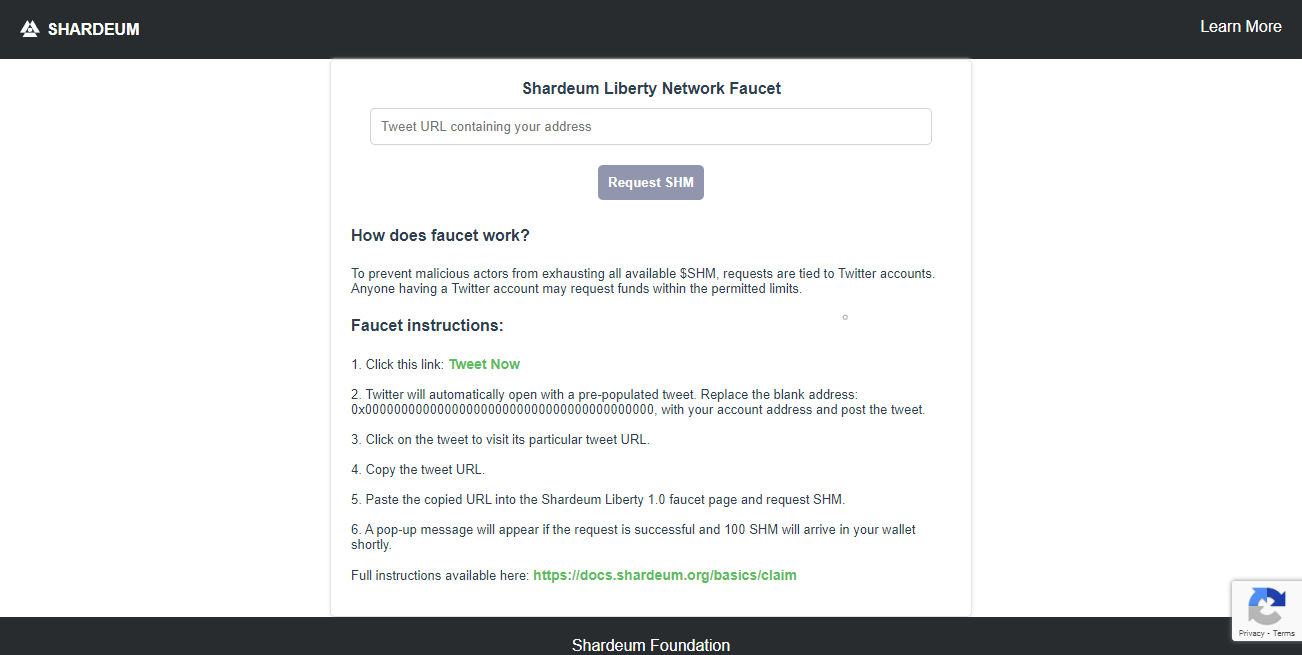Click the blank 0x000… address text
The width and height of the screenshot is (1302, 655).
coord(502,410)
